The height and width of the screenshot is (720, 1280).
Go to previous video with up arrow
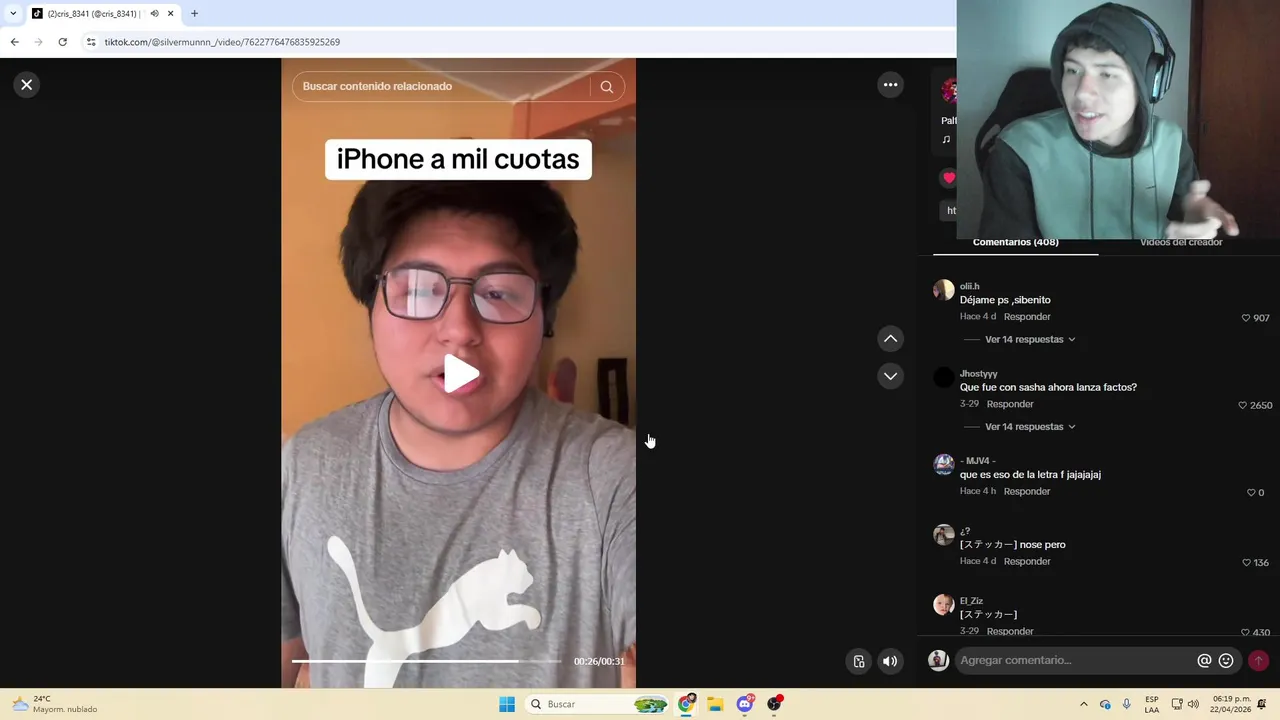click(x=890, y=339)
